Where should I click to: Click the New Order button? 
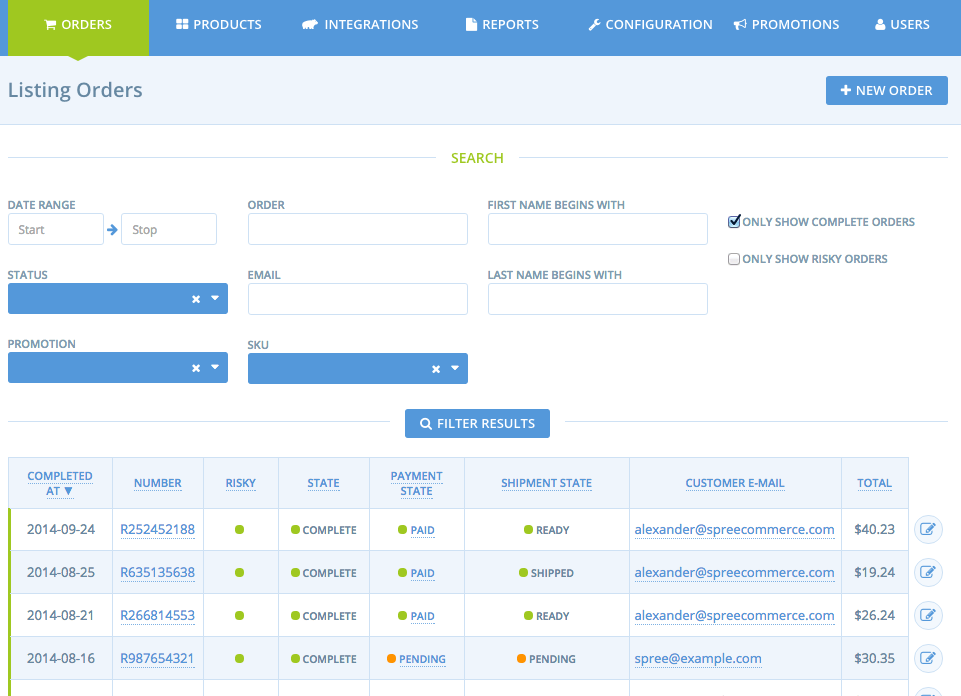[886, 90]
